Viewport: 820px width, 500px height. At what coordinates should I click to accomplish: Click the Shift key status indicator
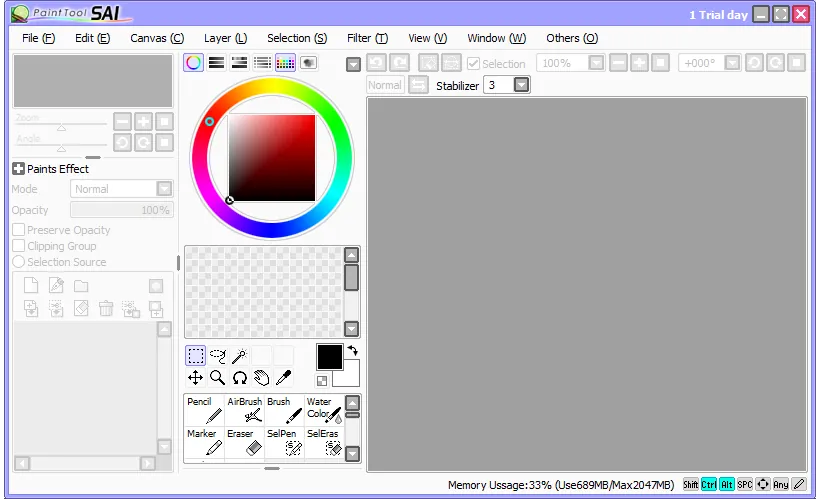click(690, 484)
